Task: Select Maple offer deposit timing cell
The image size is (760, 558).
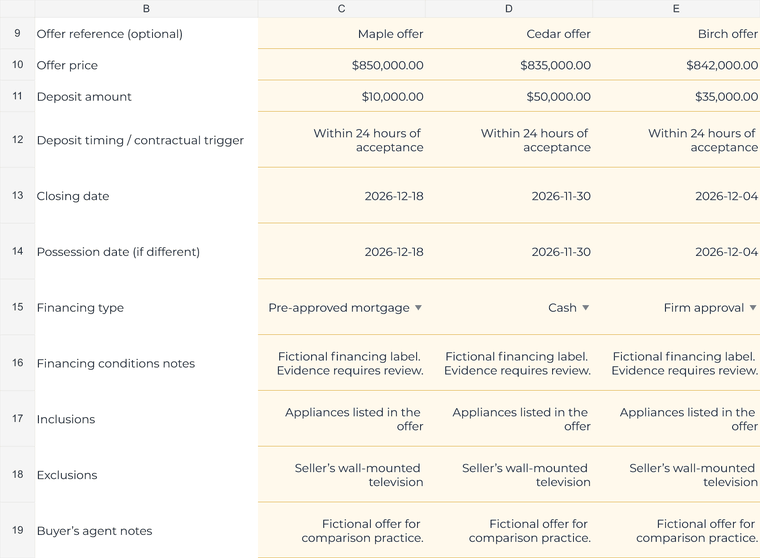Action: [x=342, y=140]
